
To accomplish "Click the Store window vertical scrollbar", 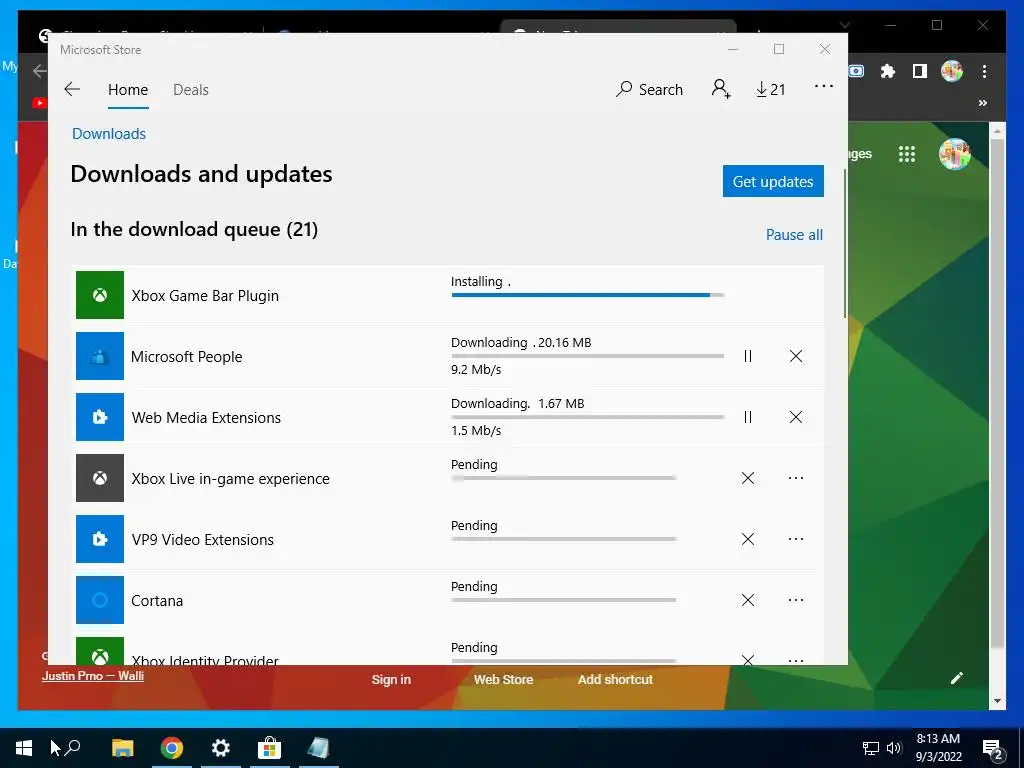I will coord(845,243).
